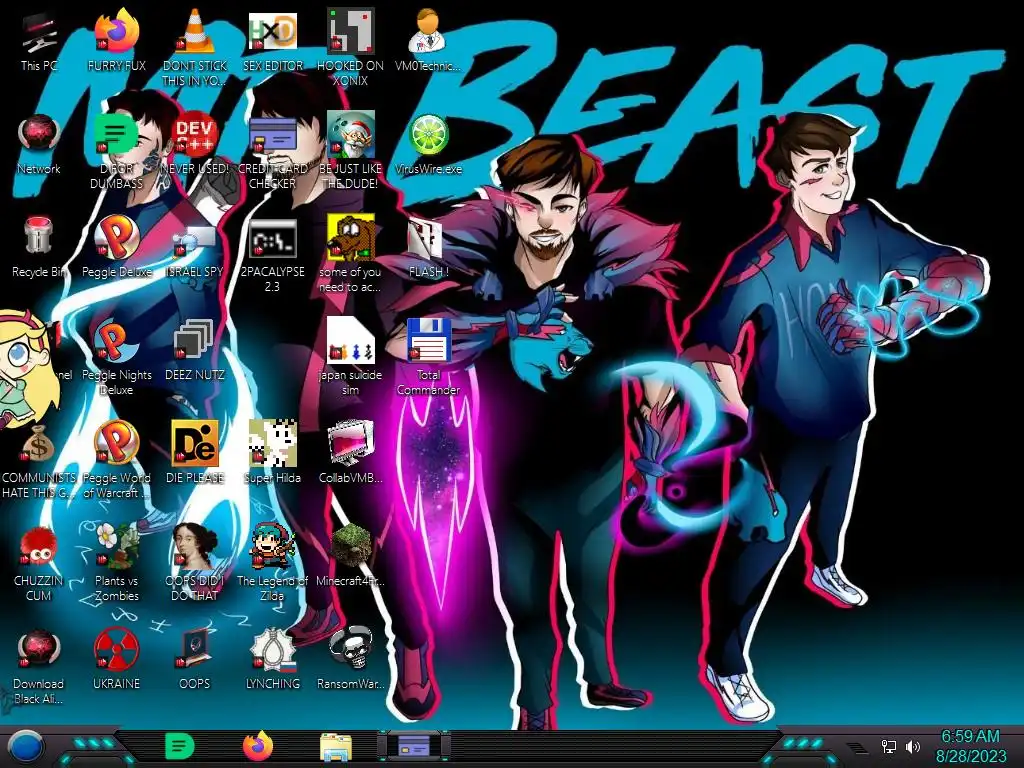Select the Total Commander floppy icon
Screen dimensions: 1024x768
click(428, 340)
